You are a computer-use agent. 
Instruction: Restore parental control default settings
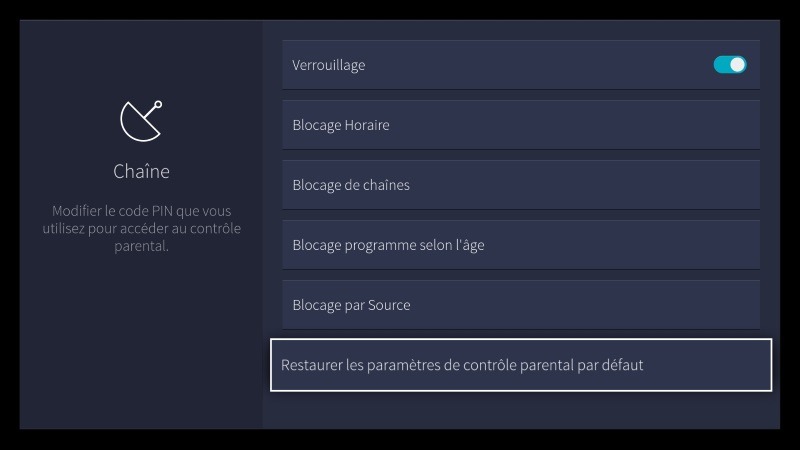[x=462, y=365]
